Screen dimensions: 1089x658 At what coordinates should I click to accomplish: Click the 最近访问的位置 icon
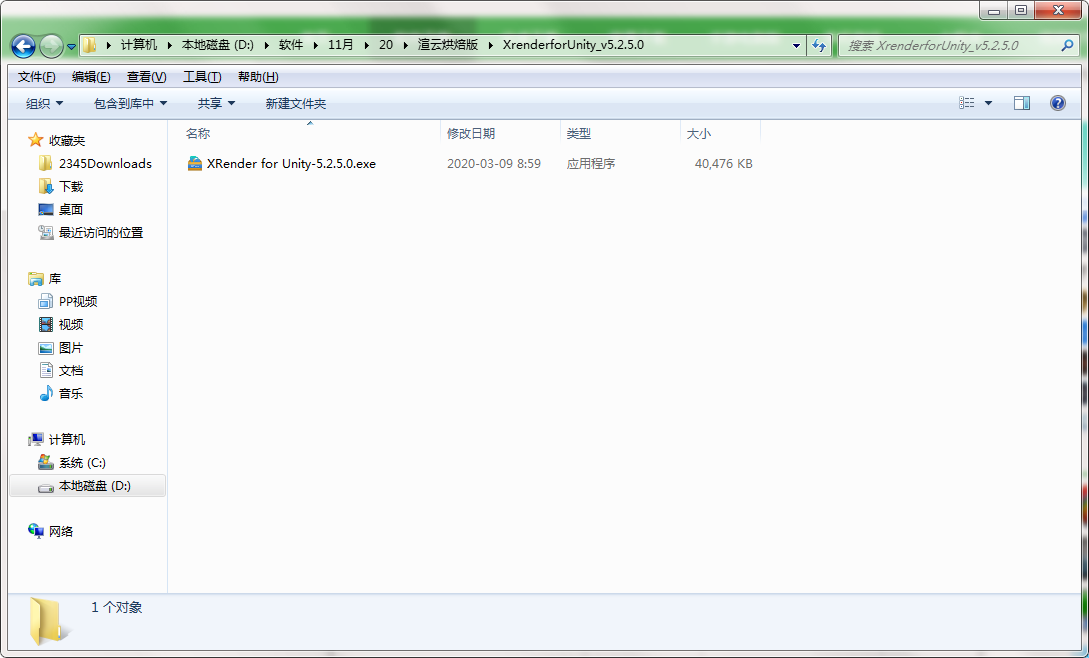click(46, 232)
